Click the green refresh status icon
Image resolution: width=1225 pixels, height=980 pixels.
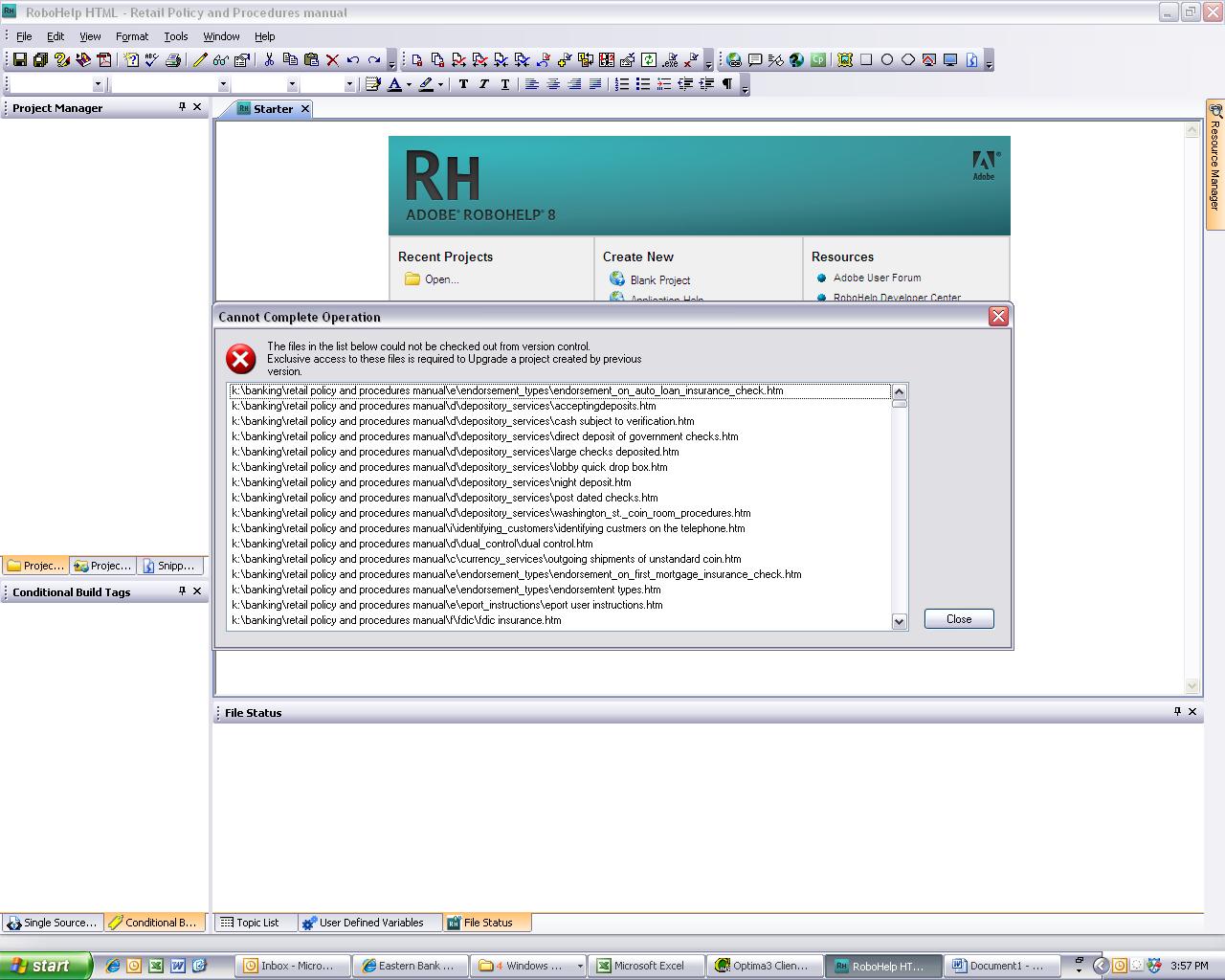point(649,59)
